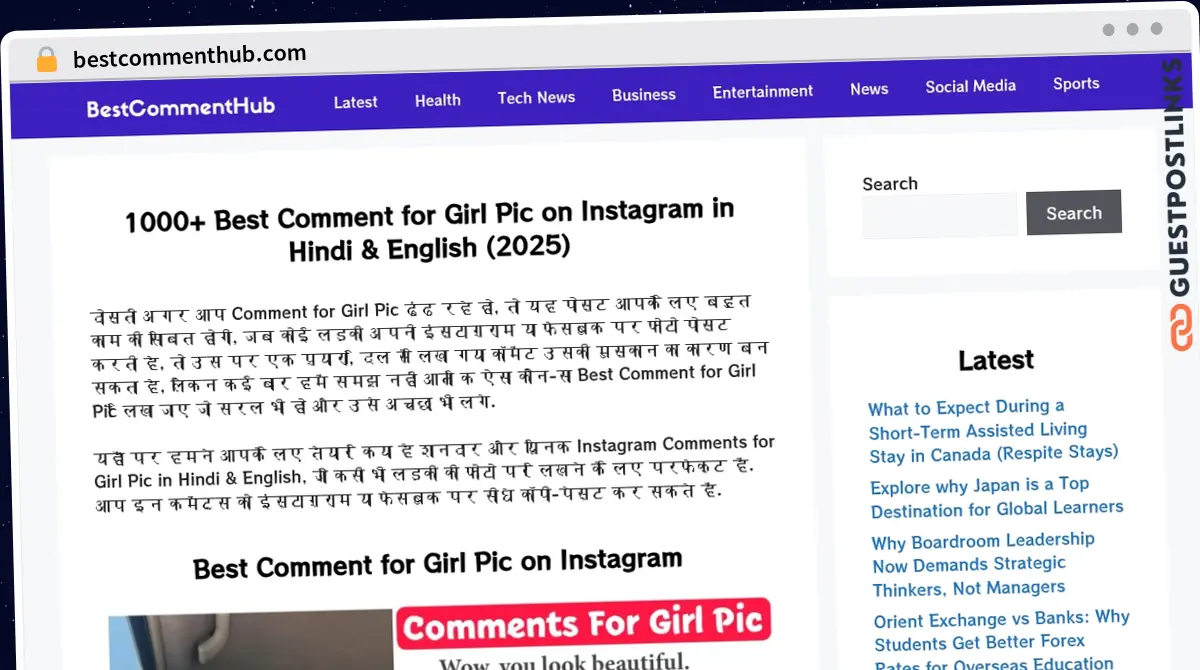Viewport: 1200px width, 670px height.
Task: Open the Sports category
Action: [1076, 84]
